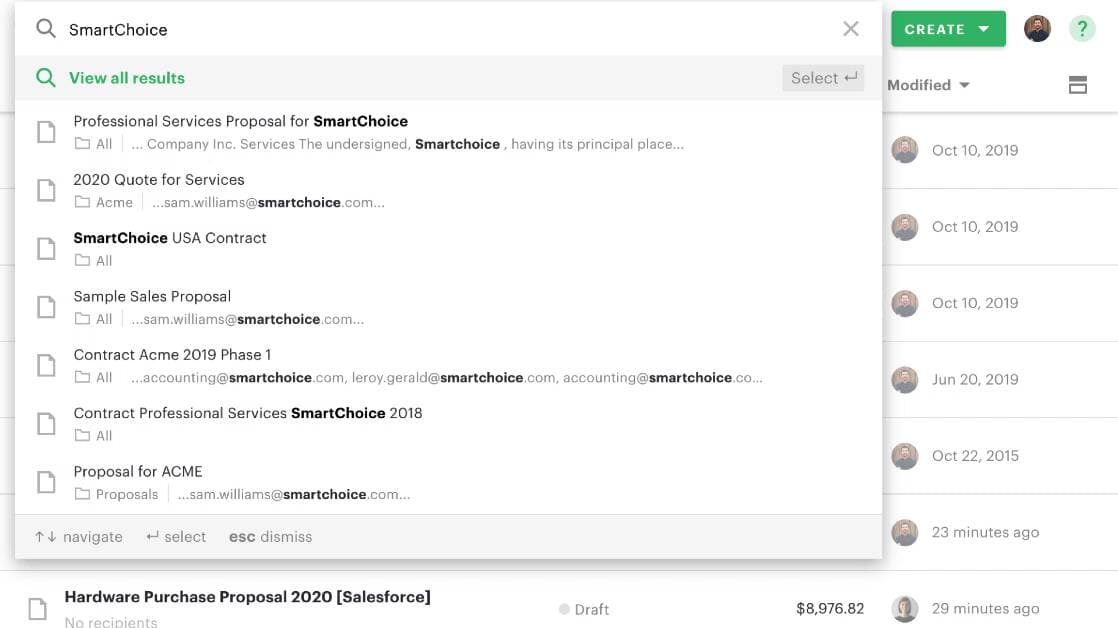Select Contract Professional Services SmartChoice 2018 result
Viewport: 1118px width, 628px height.
click(x=448, y=424)
